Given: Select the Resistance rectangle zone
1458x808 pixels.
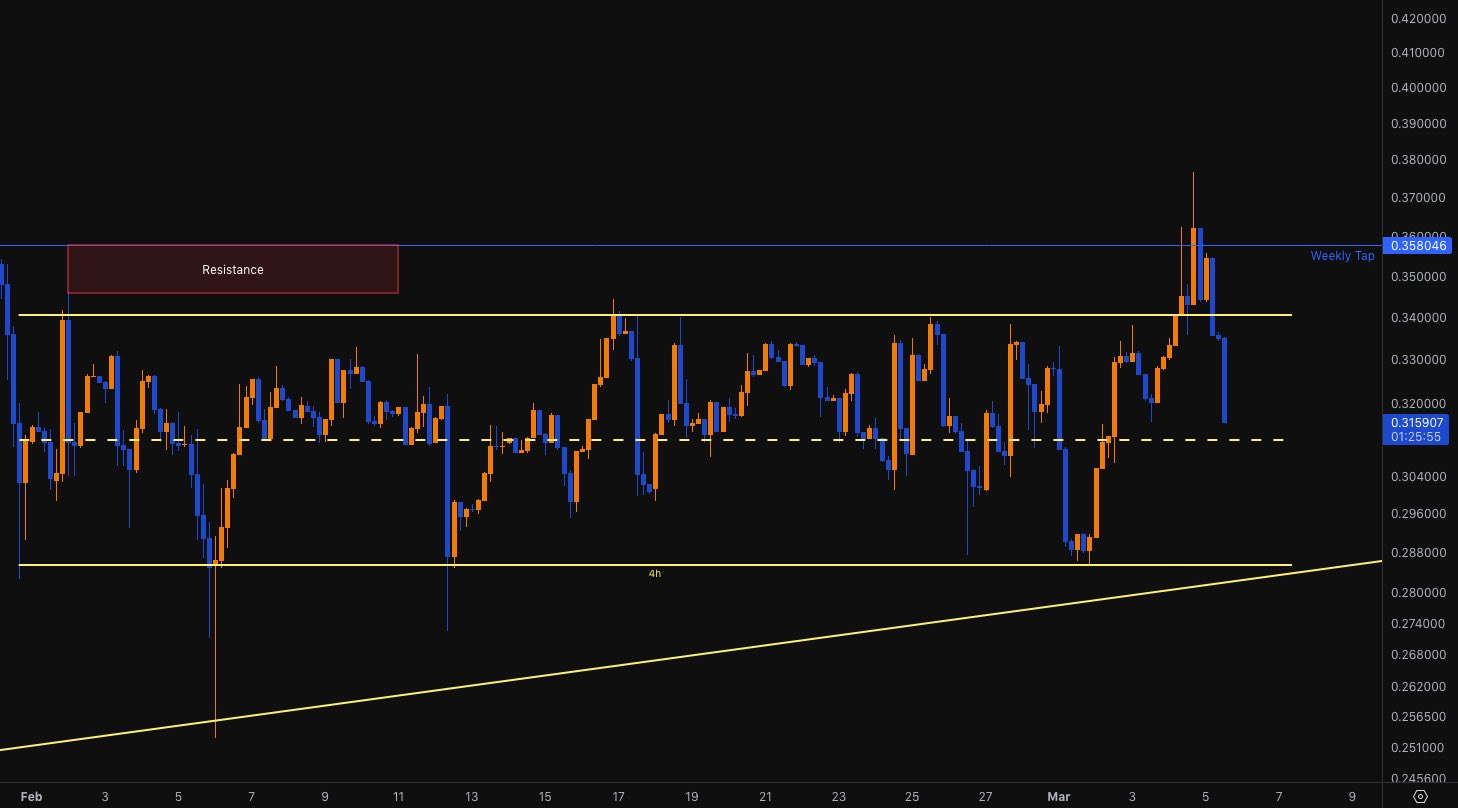Looking at the screenshot, I should click(233, 269).
